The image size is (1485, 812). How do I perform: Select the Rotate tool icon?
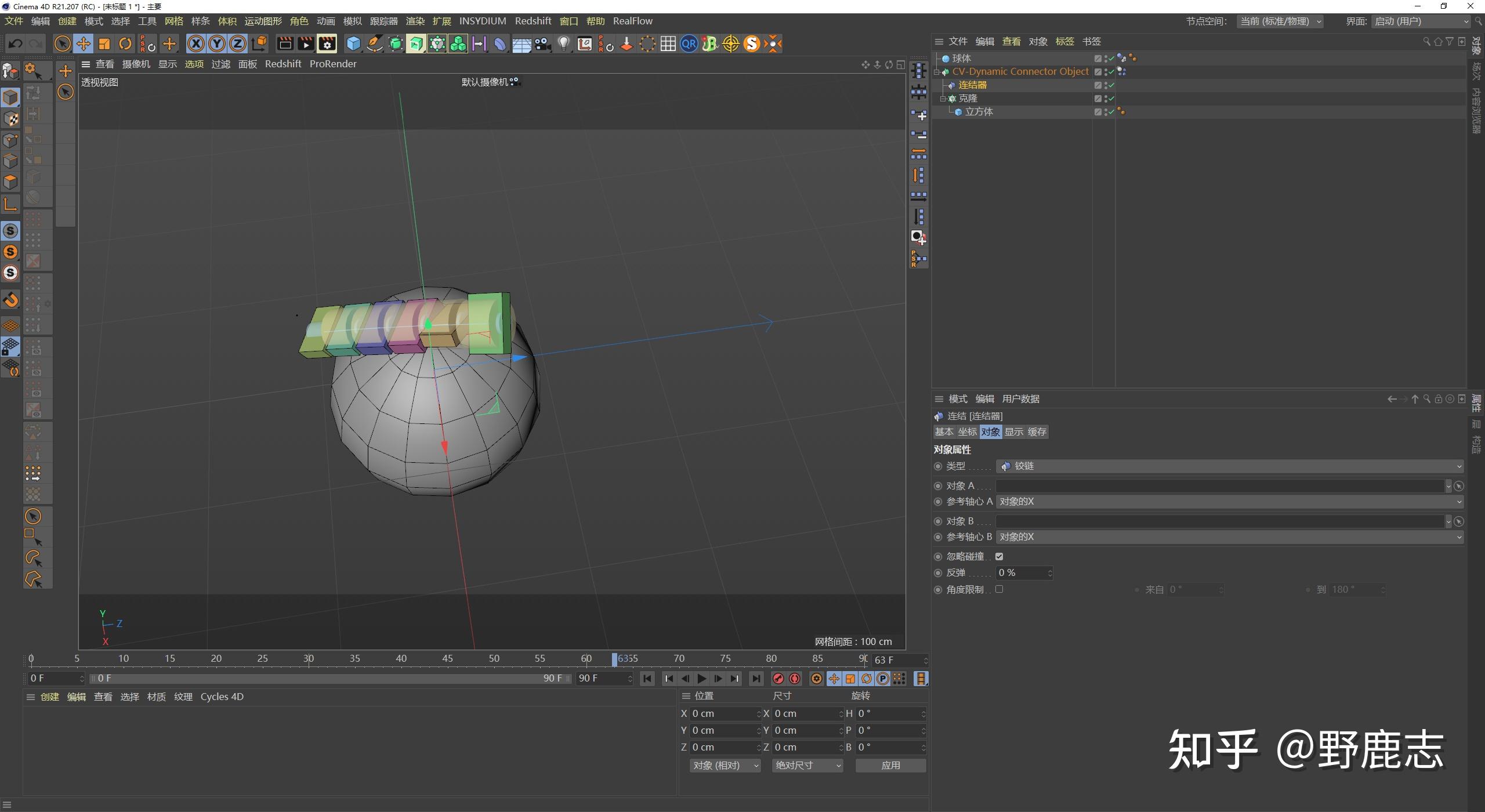125,43
